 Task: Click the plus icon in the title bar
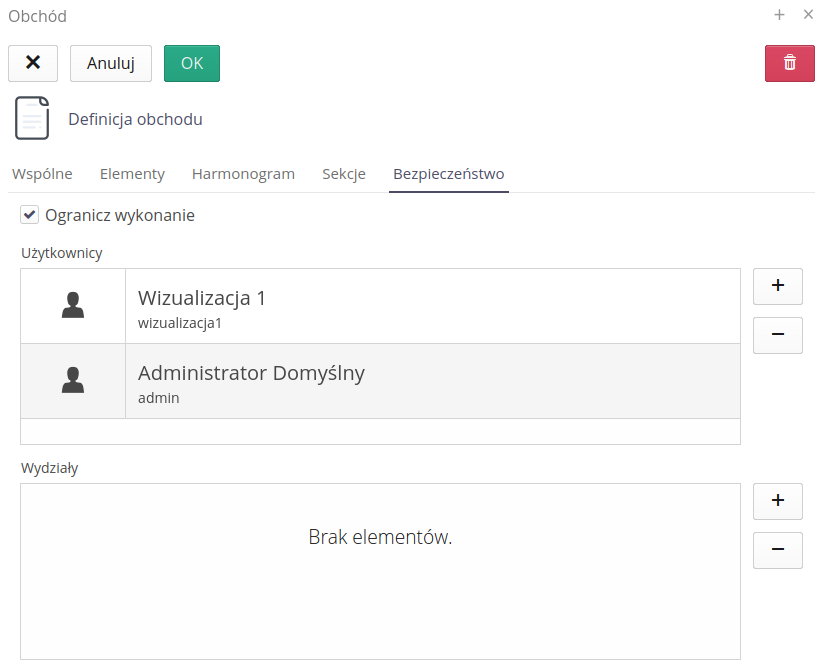[779, 15]
